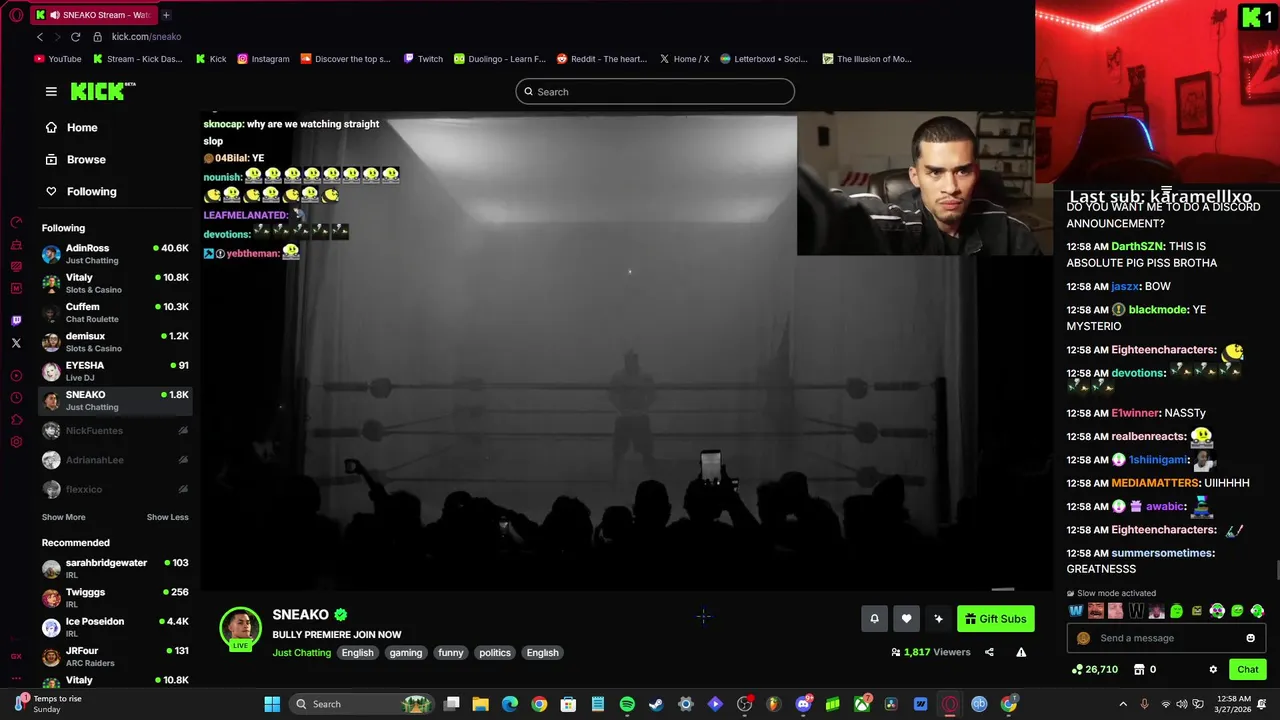Open chat settings gear

pos(1213,669)
